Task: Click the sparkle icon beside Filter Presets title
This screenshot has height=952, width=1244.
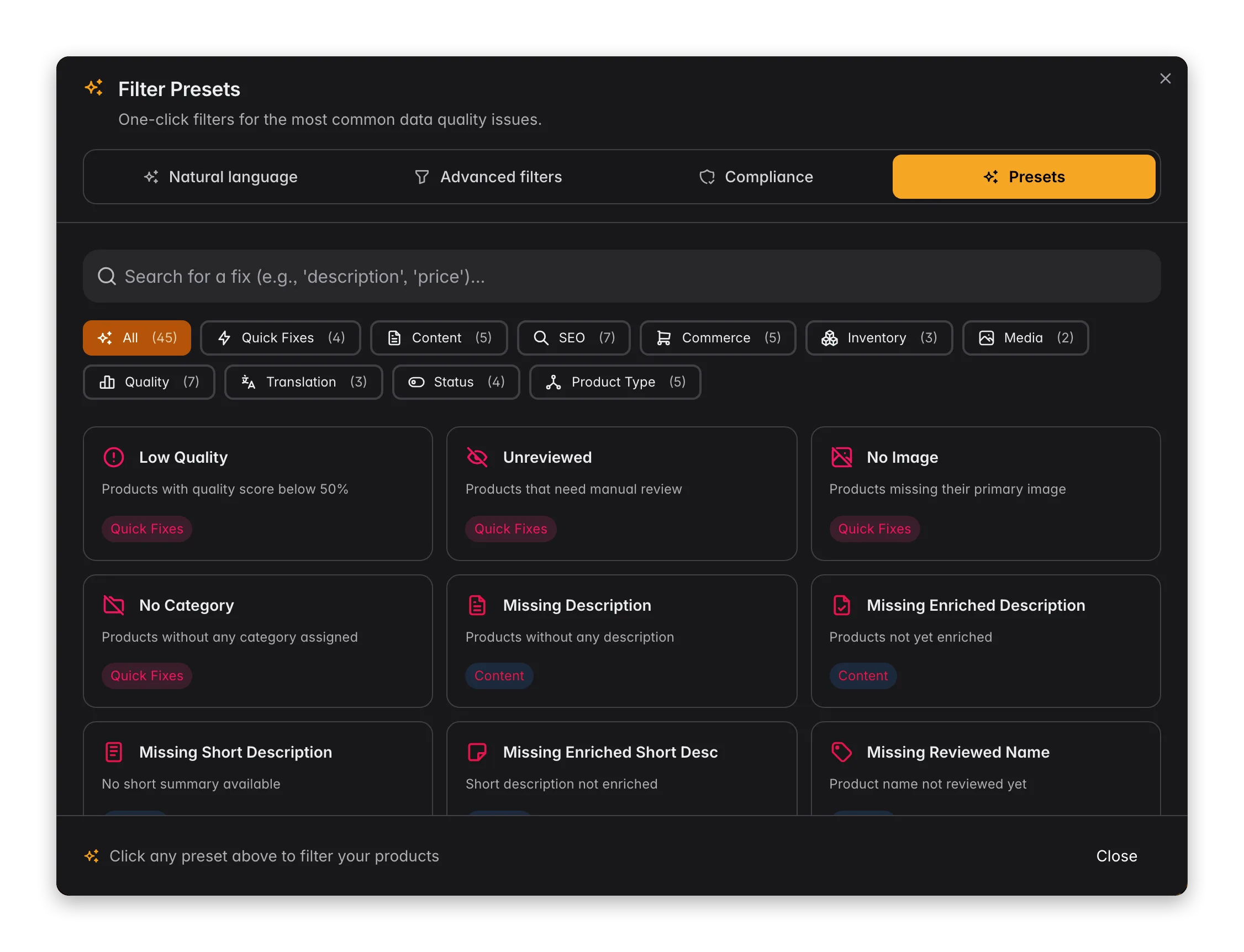Action: (x=94, y=88)
